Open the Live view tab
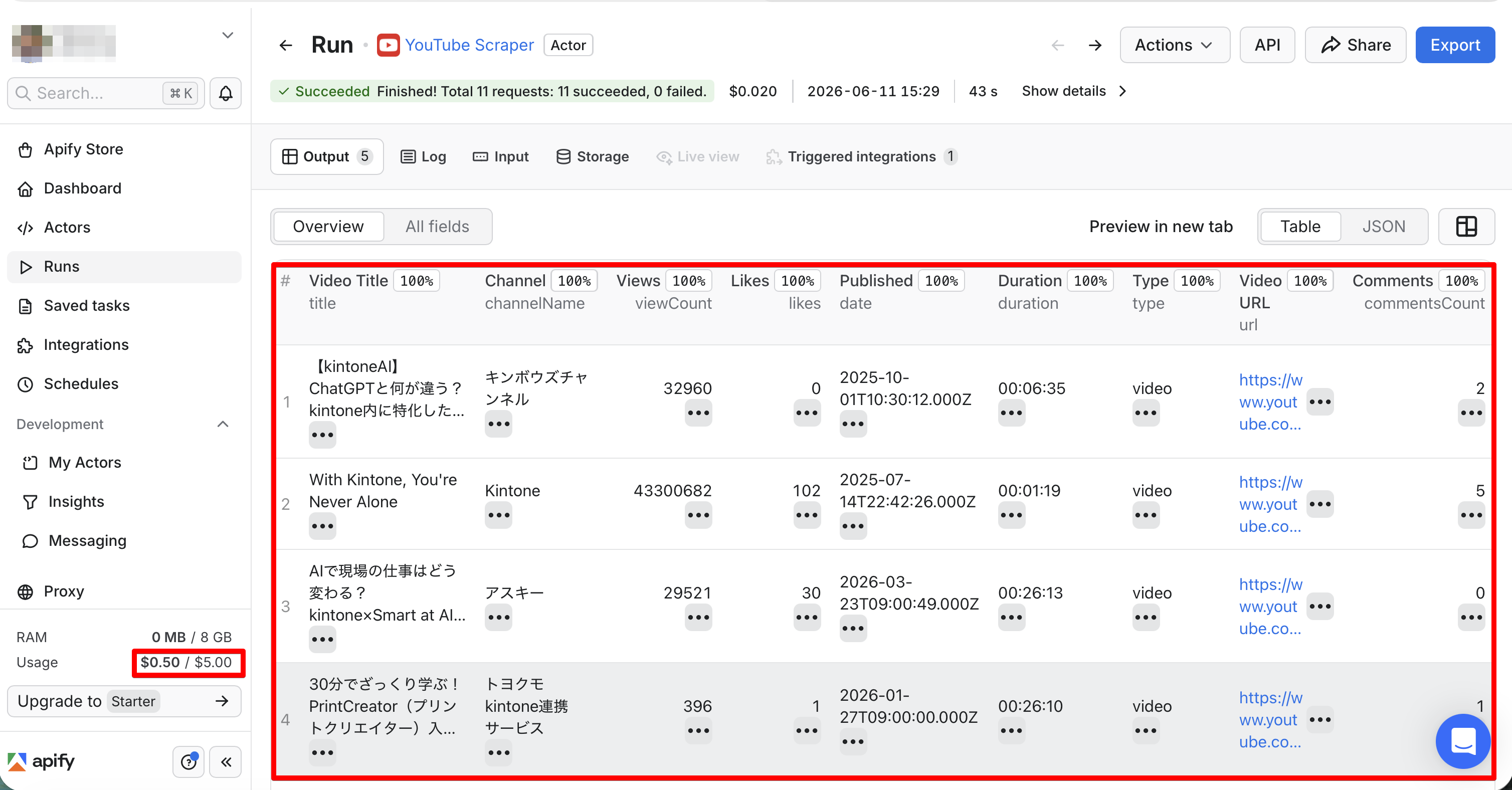Screen dimensions: 1512x790 pyautogui.click(x=698, y=157)
